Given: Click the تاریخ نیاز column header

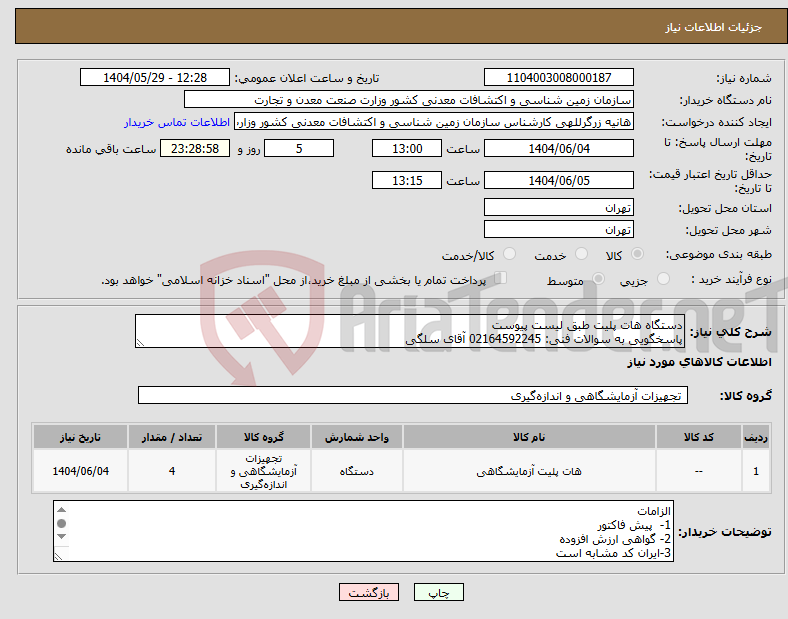Looking at the screenshot, I should [80, 437].
